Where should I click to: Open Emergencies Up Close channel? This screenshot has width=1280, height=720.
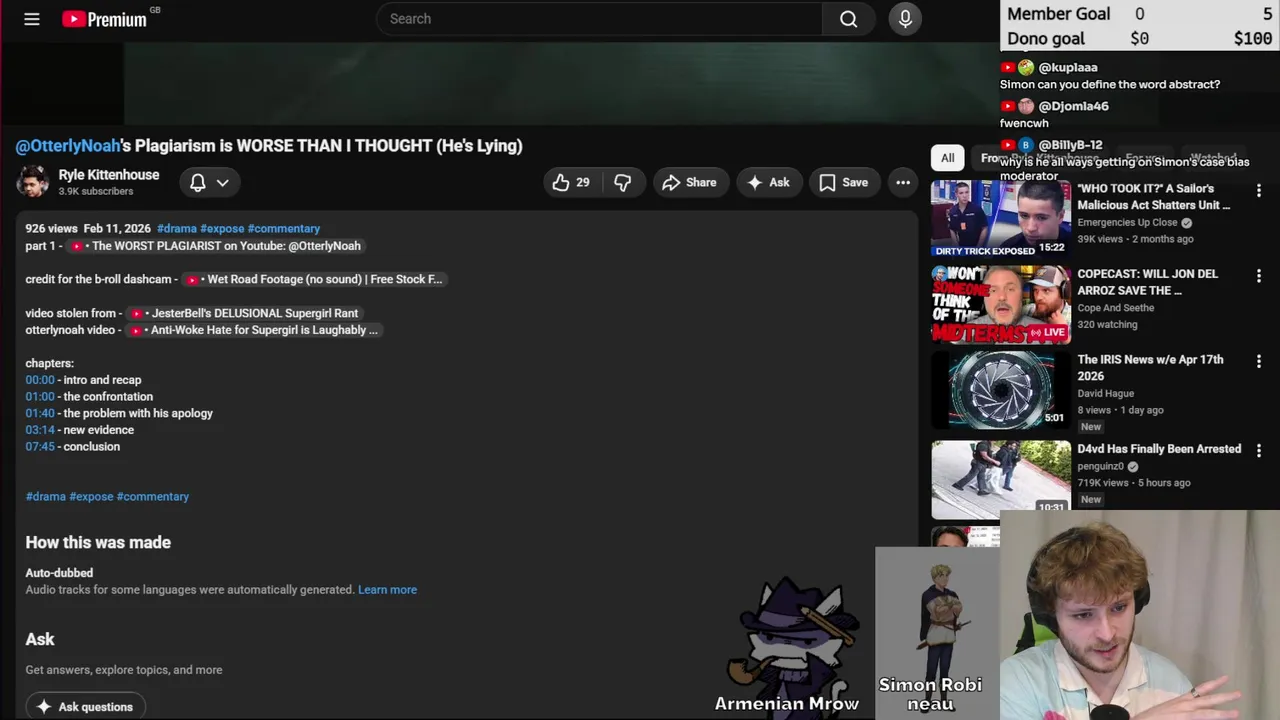(x=1127, y=223)
